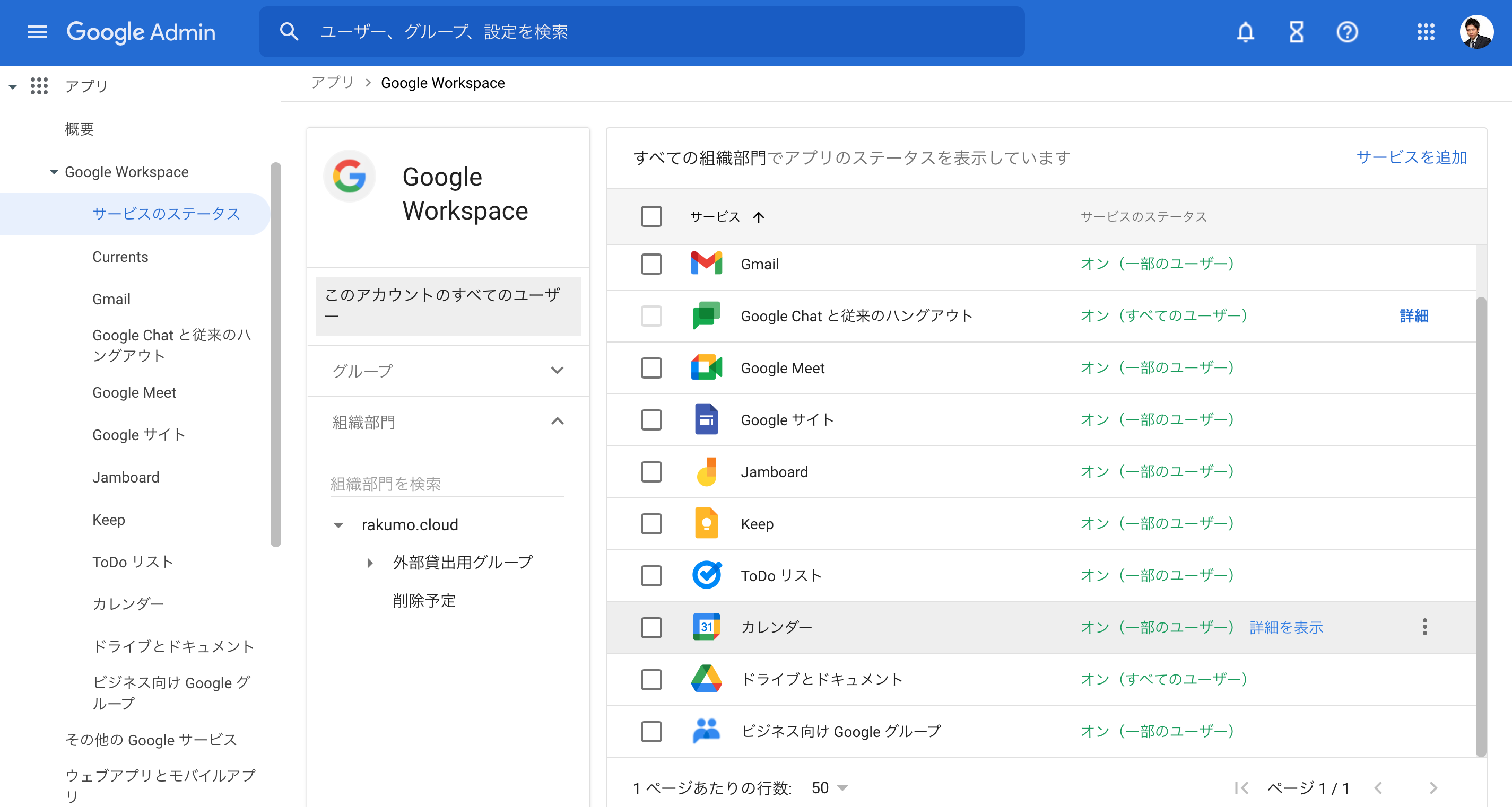The image size is (1512, 807).
Task: Check the Keep row checkbox
Action: point(651,523)
